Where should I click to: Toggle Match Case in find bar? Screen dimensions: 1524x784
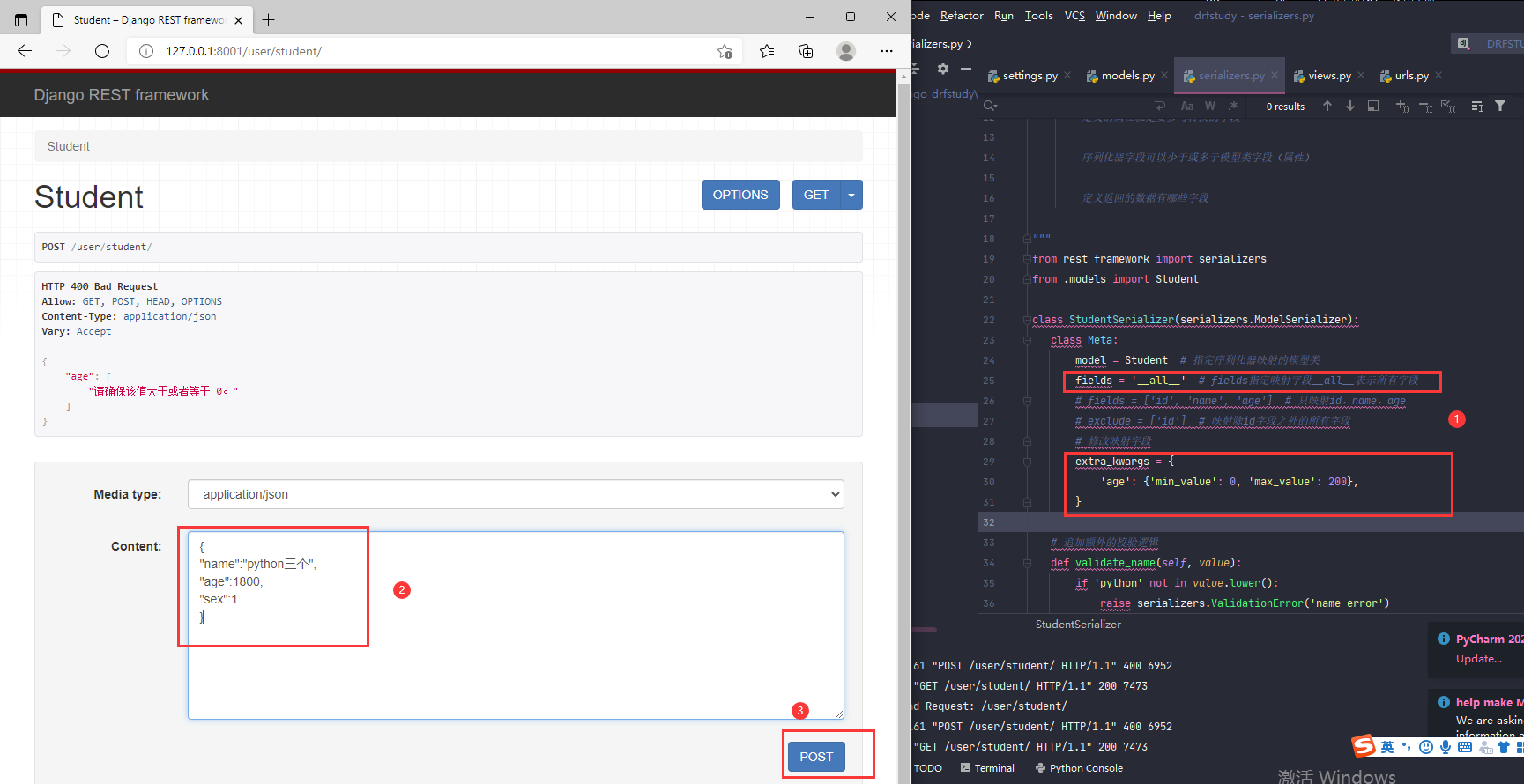click(x=1187, y=106)
